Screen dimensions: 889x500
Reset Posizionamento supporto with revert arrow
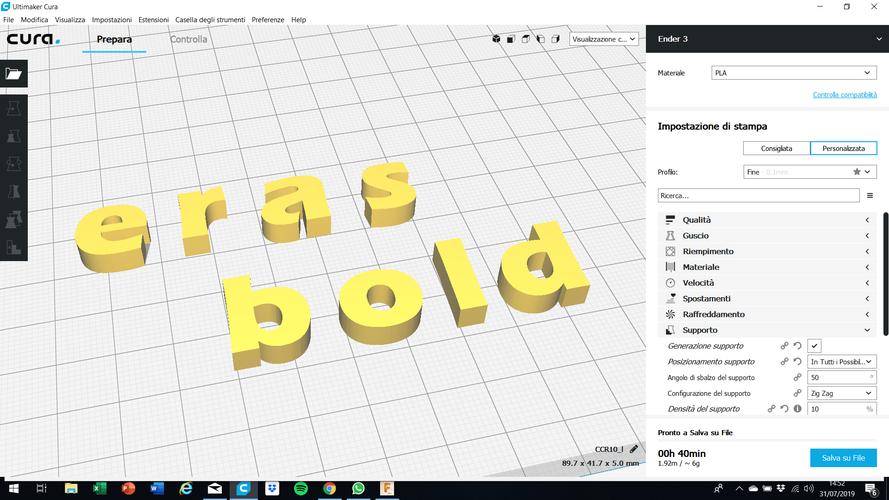(x=797, y=362)
